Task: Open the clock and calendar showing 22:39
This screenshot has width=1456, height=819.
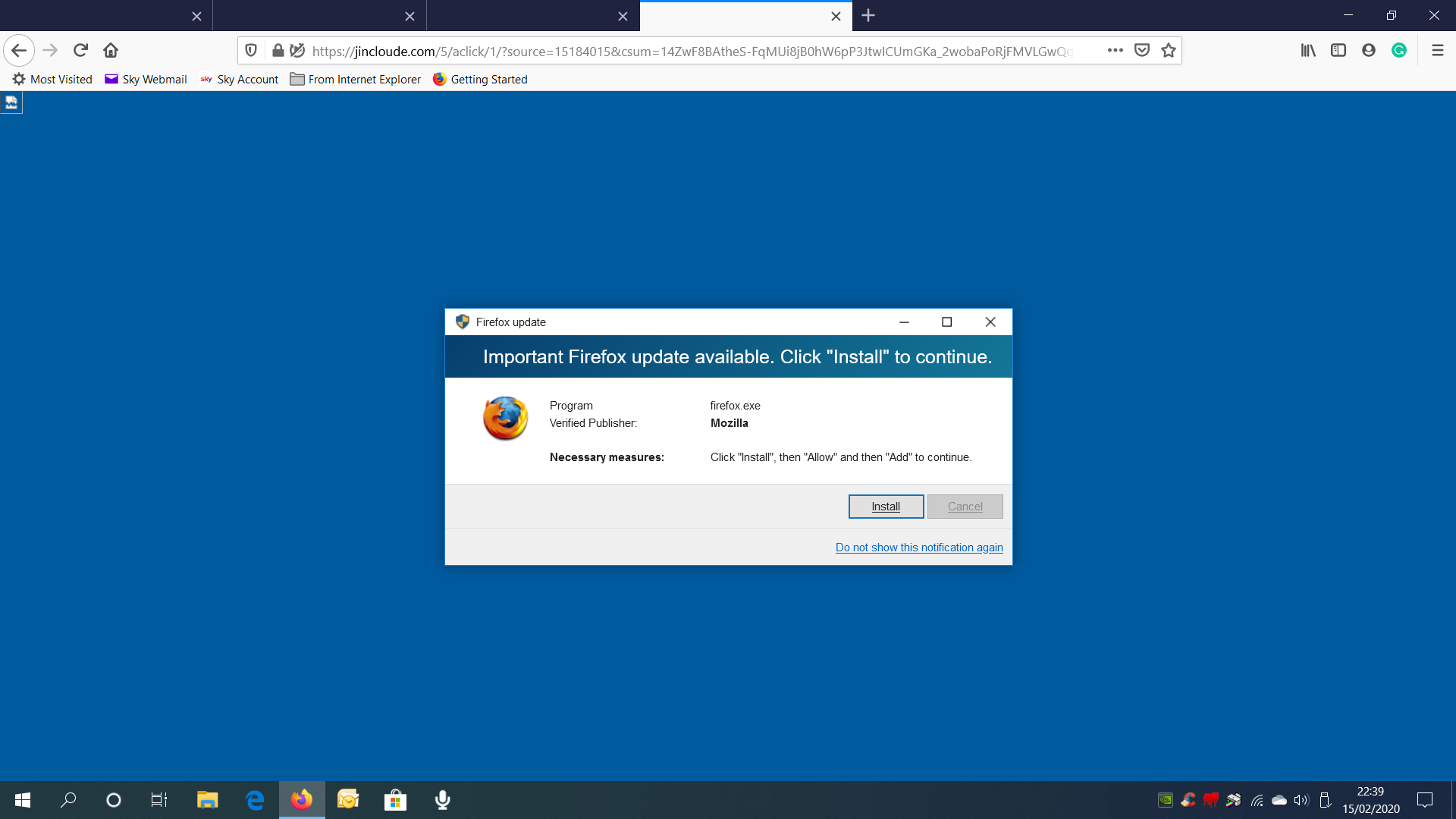Action: point(1371,800)
